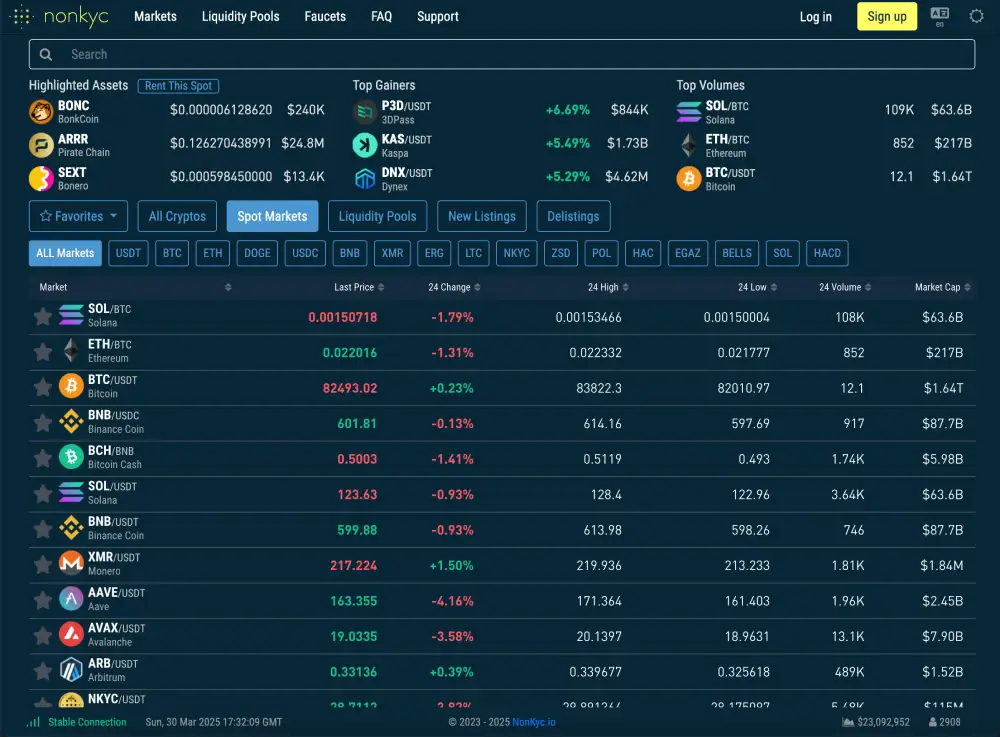Click the ARRR Pirate Chain icon
The height and width of the screenshot is (737, 1000).
[41, 145]
